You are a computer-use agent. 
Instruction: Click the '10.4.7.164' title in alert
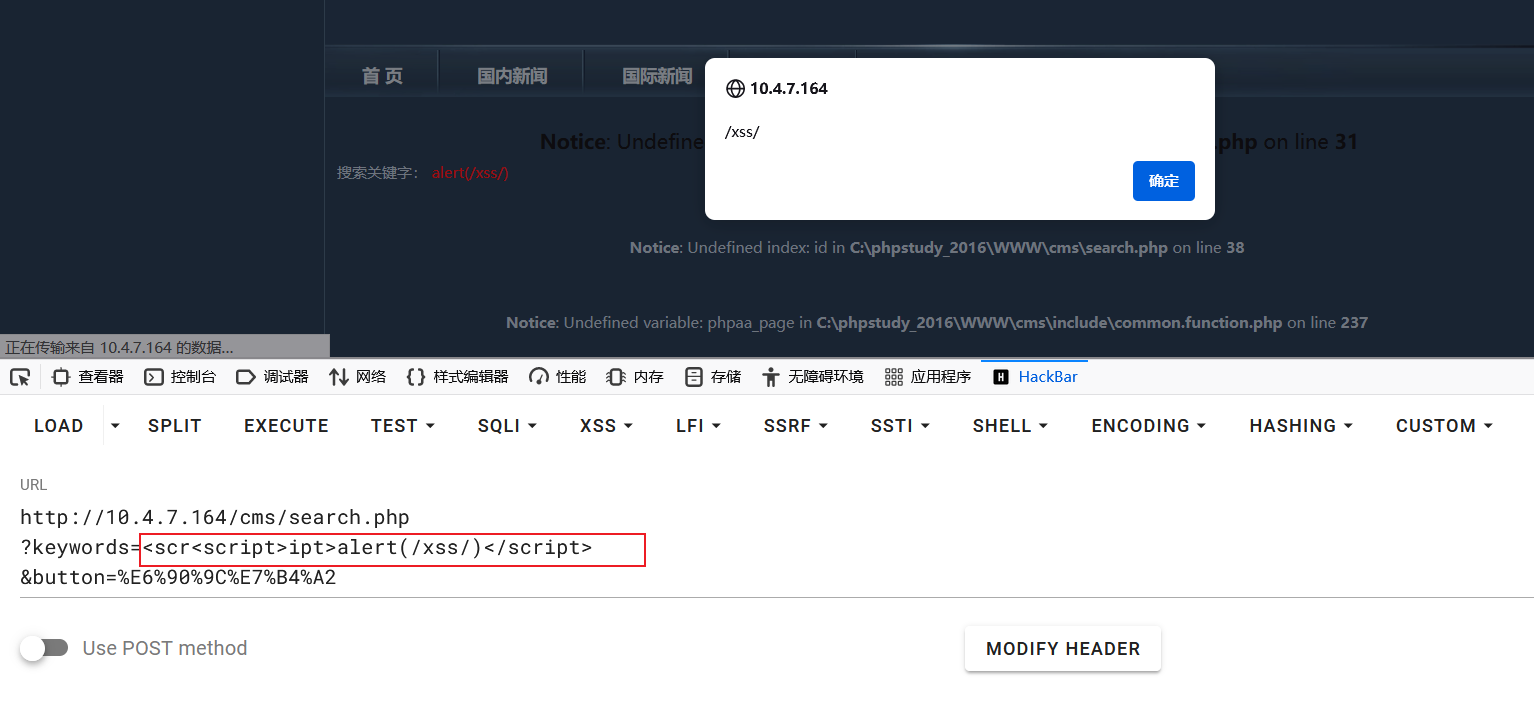coord(789,88)
